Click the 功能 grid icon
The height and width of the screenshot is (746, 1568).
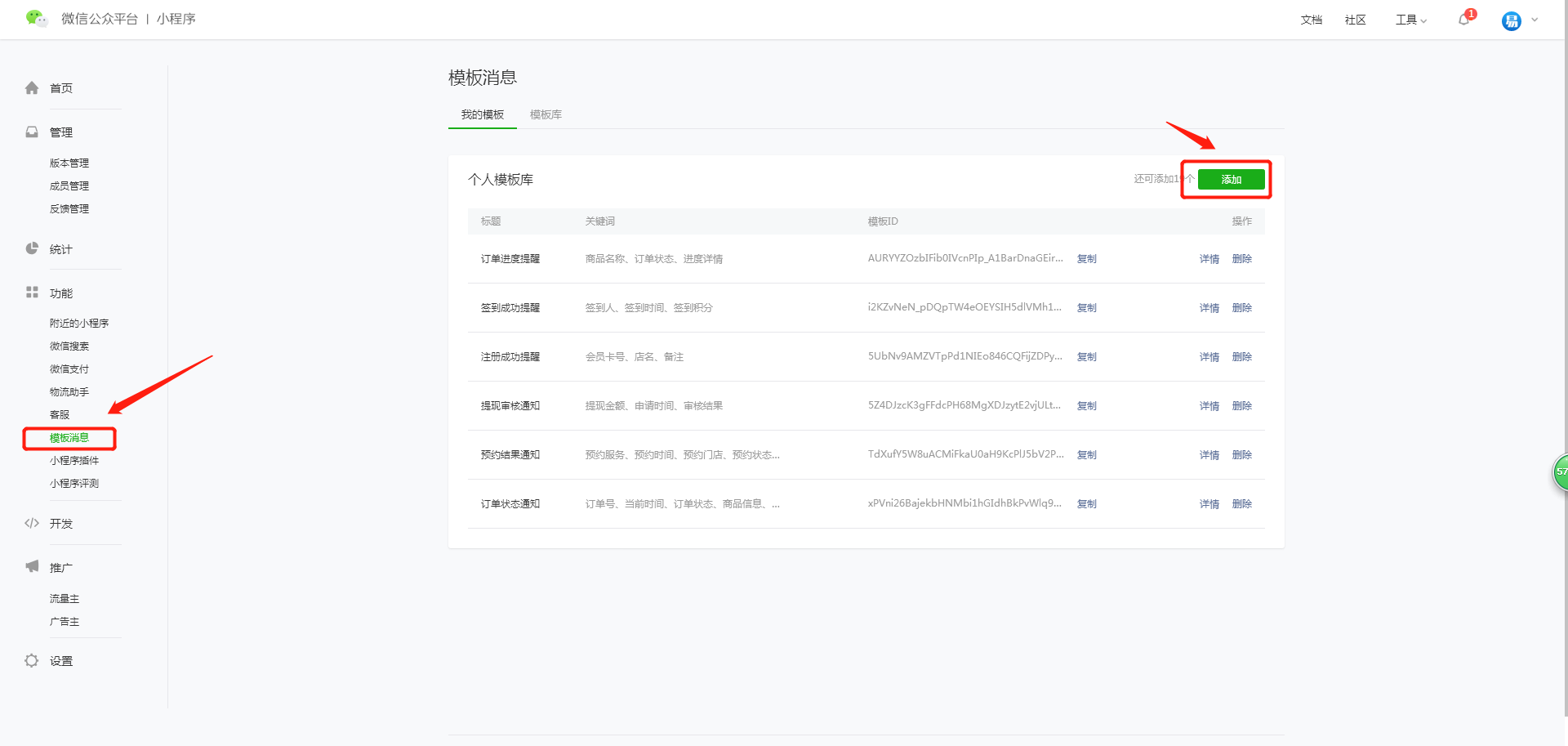pyautogui.click(x=32, y=293)
